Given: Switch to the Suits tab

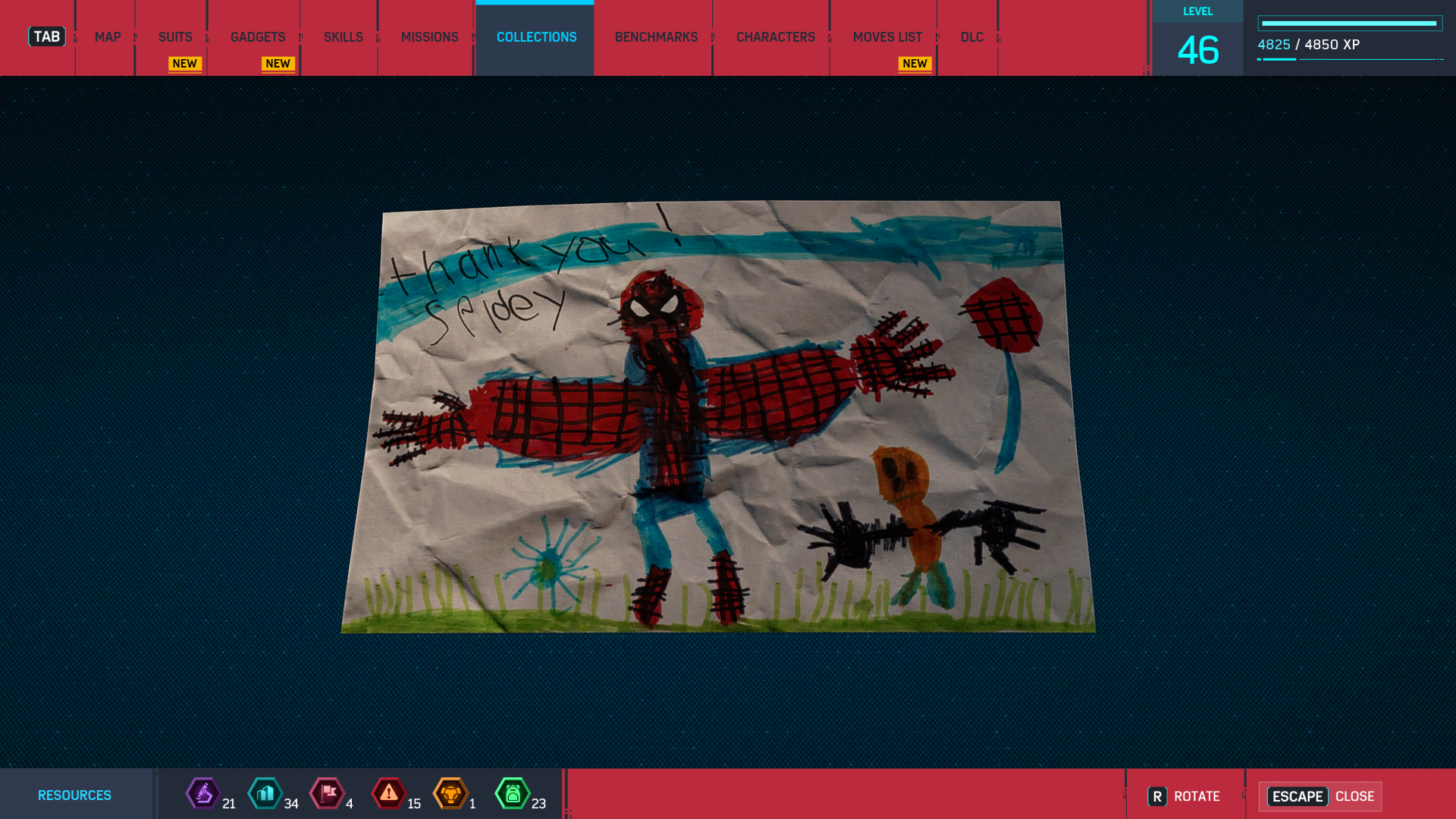Looking at the screenshot, I should click(175, 37).
